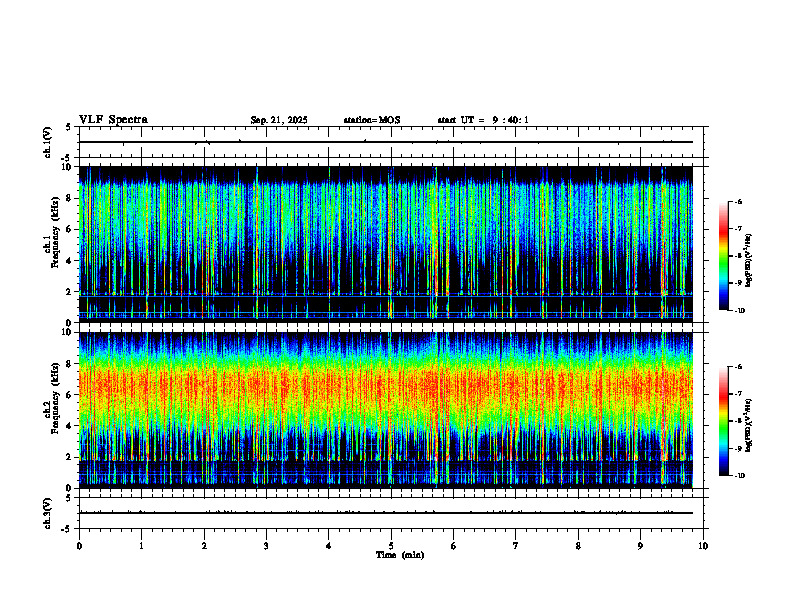This screenshot has width=792, height=612.
Task: Click the ch.2 spectrogram color scale bar
Action: [x=723, y=421]
